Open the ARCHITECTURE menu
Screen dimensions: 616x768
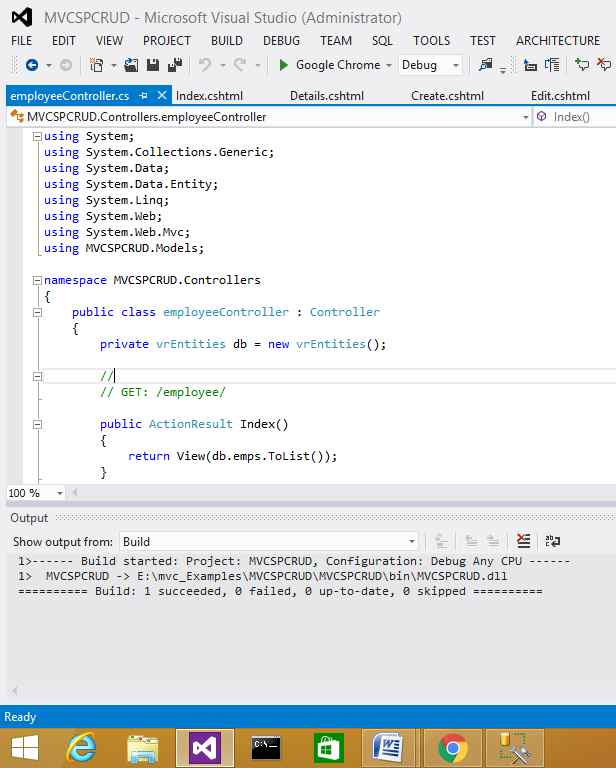coord(558,41)
